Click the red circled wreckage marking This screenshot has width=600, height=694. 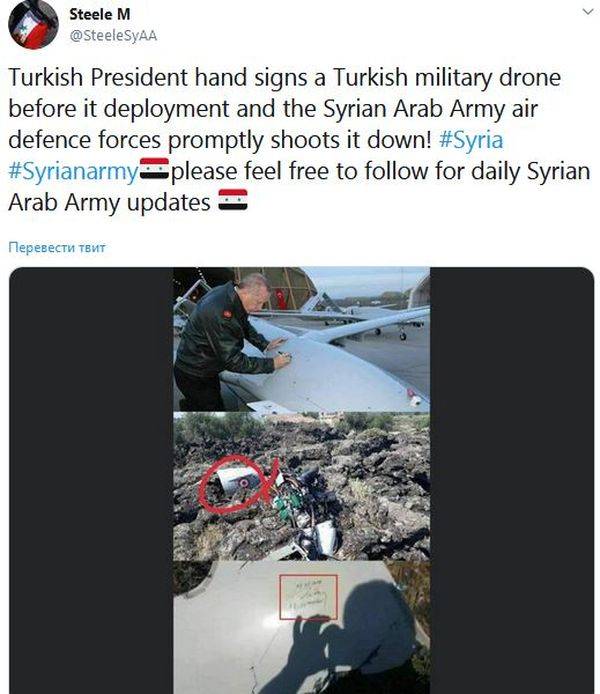coord(238,484)
